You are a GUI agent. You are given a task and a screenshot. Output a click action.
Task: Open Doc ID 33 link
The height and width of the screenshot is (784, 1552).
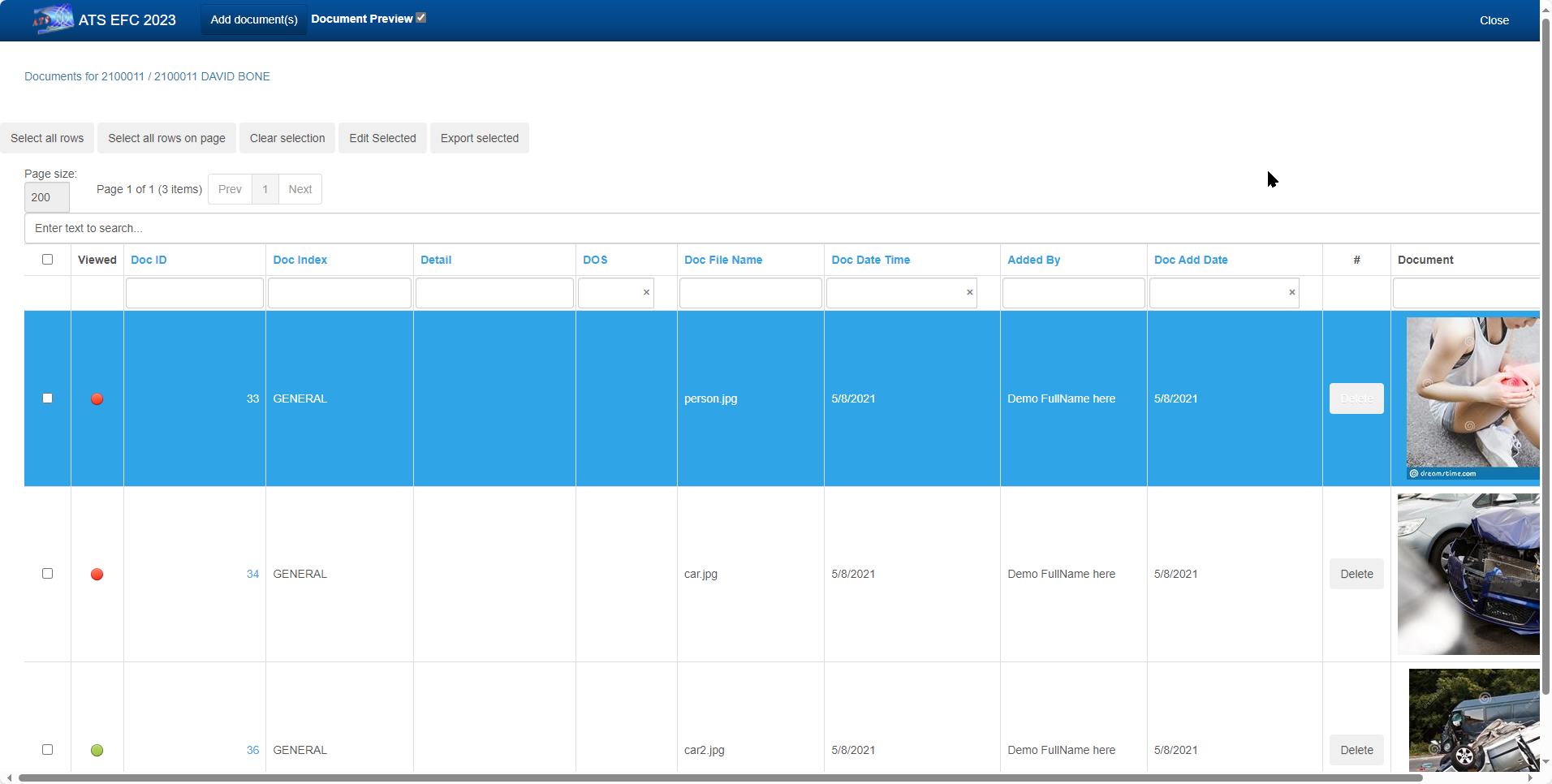point(252,398)
